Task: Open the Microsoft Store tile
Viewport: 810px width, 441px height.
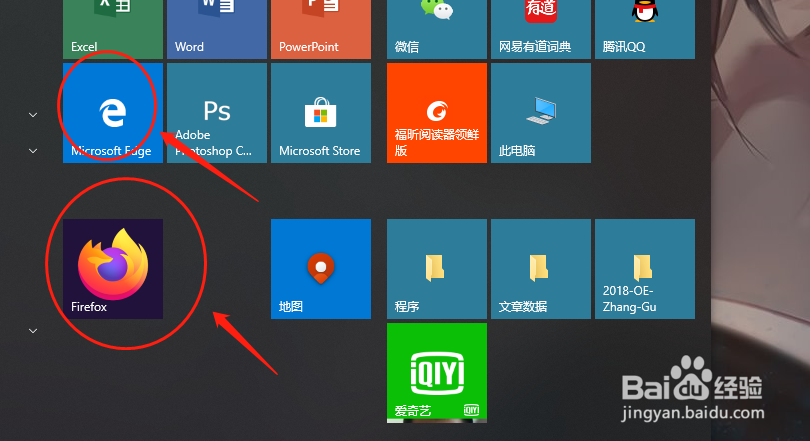Action: pyautogui.click(x=321, y=113)
